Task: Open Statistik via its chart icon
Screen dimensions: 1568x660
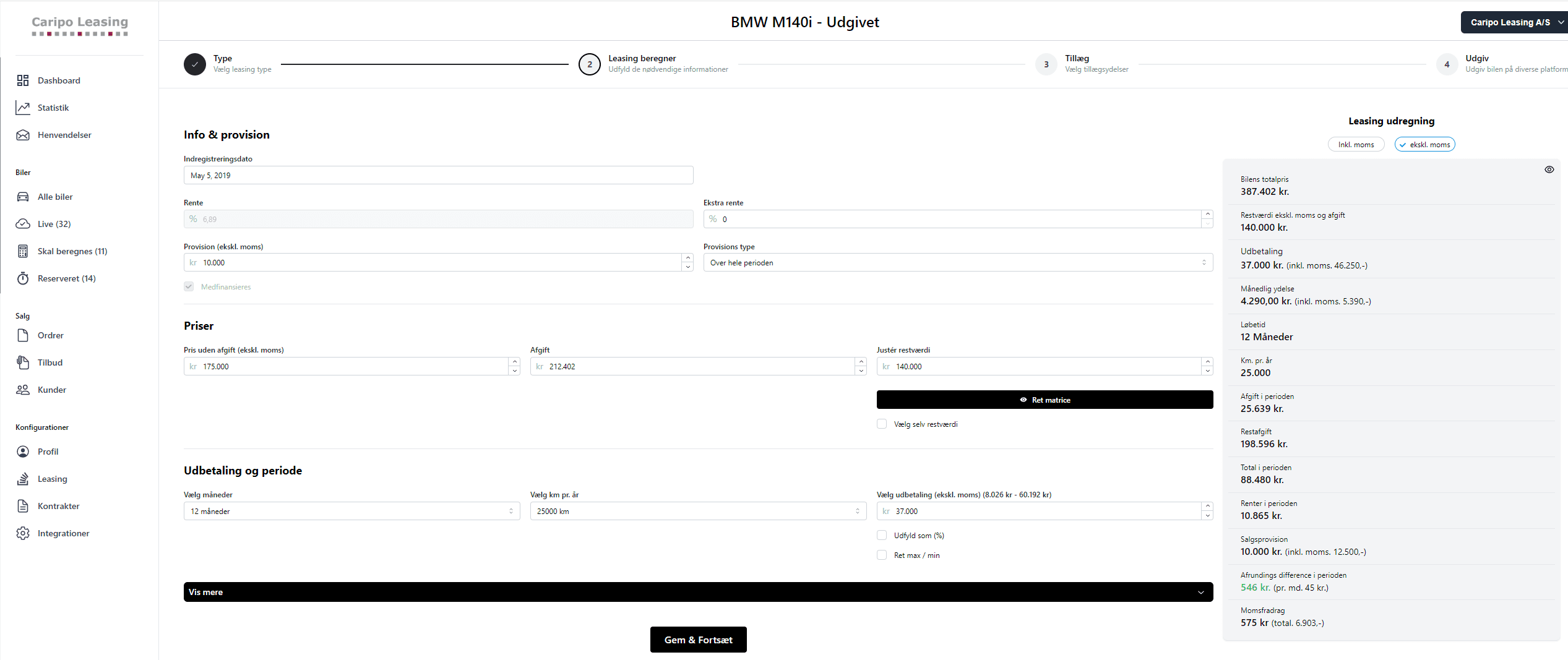Action: pos(23,108)
